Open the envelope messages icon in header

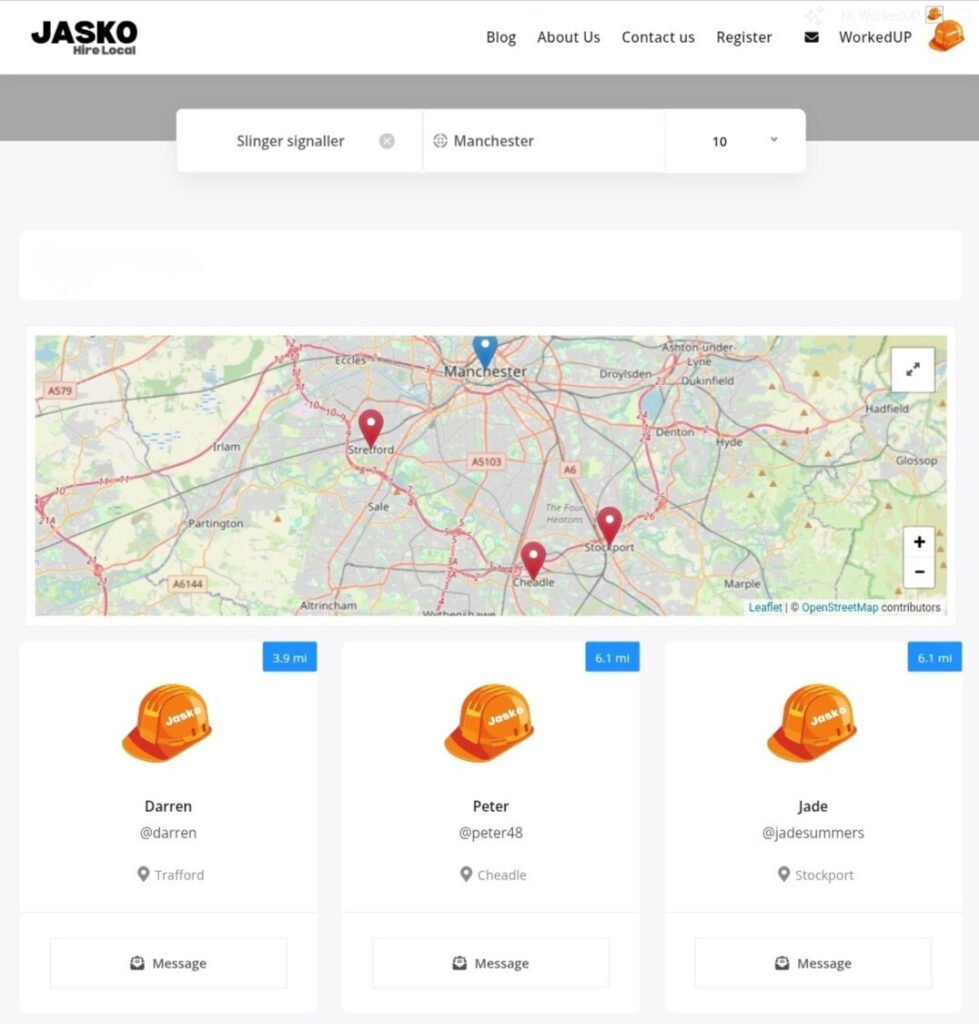click(x=811, y=37)
